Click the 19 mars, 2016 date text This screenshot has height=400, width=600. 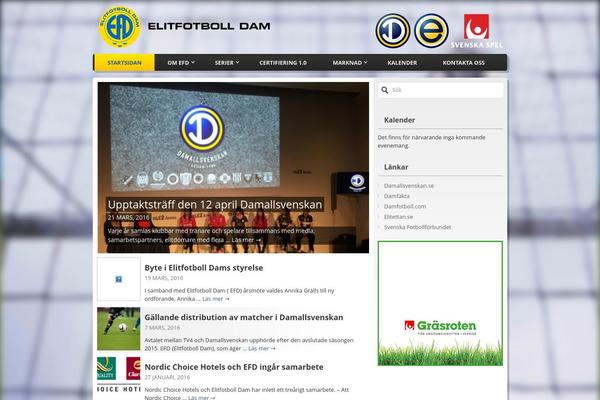click(164, 278)
